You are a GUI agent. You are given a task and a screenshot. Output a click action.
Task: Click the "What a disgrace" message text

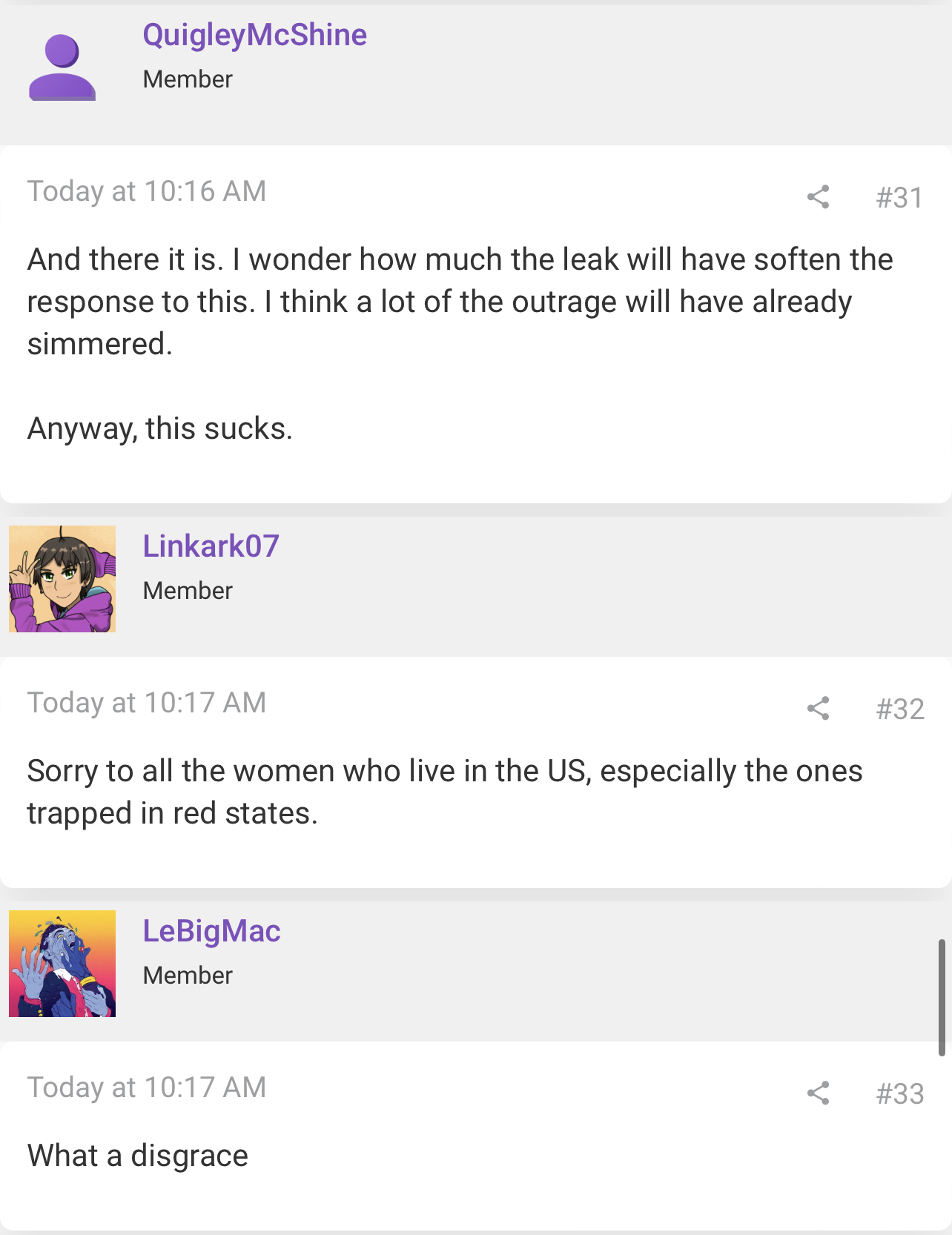point(138,1156)
